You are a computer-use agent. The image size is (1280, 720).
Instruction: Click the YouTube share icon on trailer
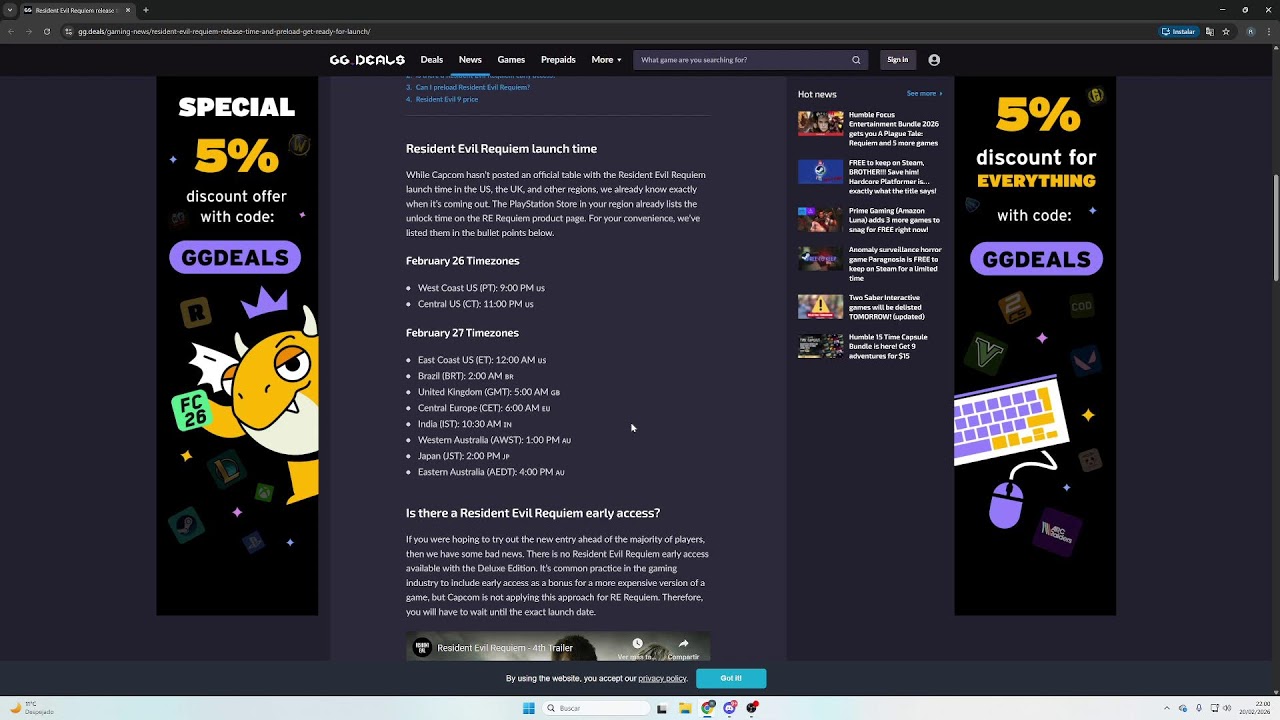(x=683, y=644)
